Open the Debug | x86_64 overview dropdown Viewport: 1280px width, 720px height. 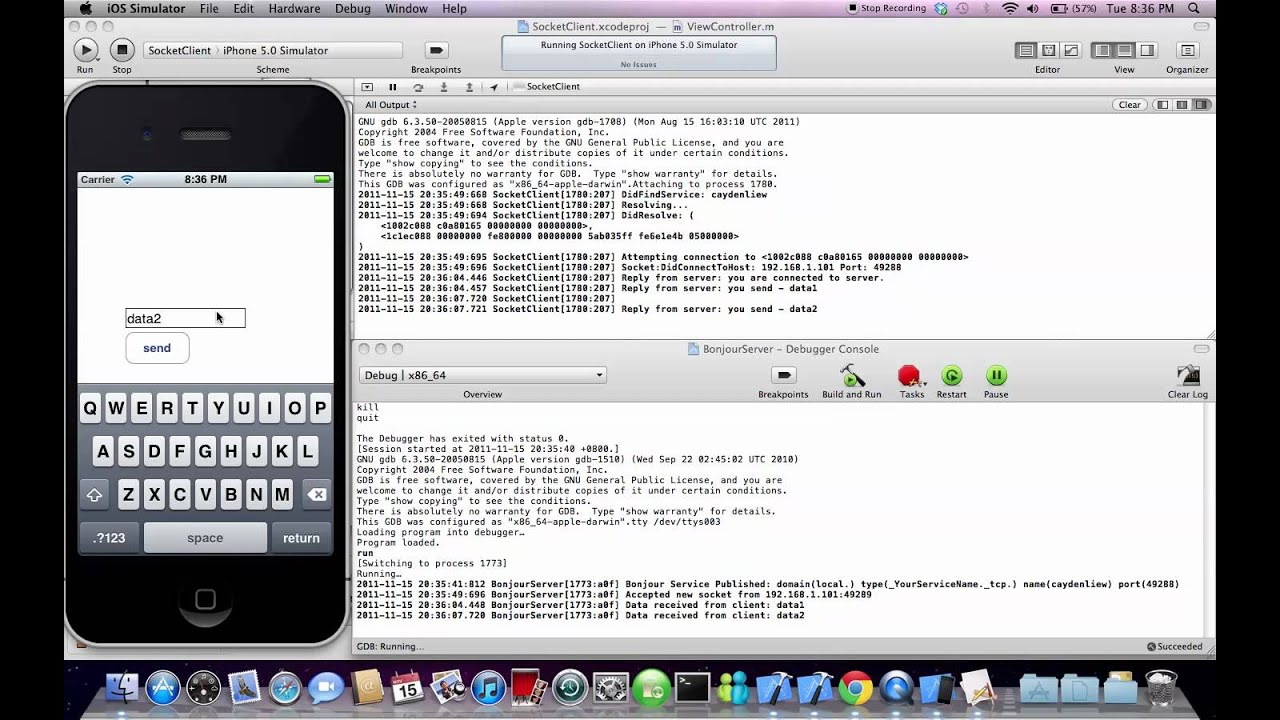pos(483,375)
